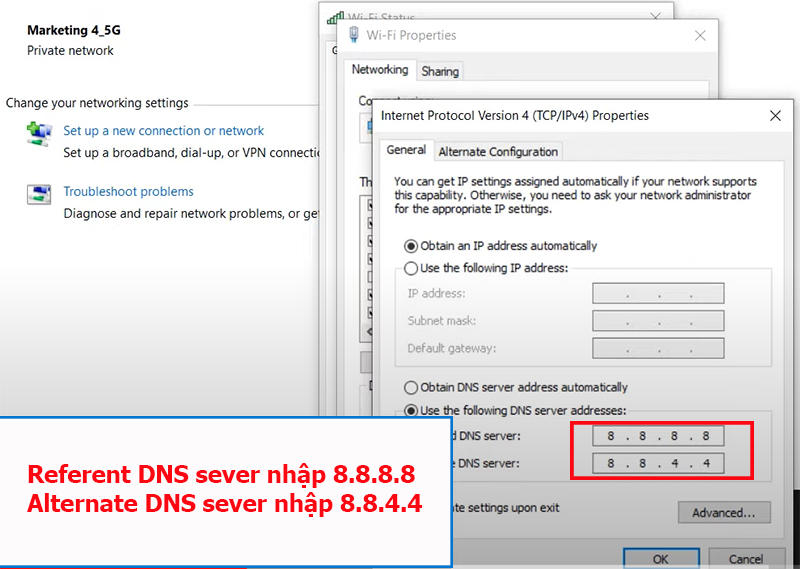Open Set up a new connection or network
The height and width of the screenshot is (569, 800).
164,131
